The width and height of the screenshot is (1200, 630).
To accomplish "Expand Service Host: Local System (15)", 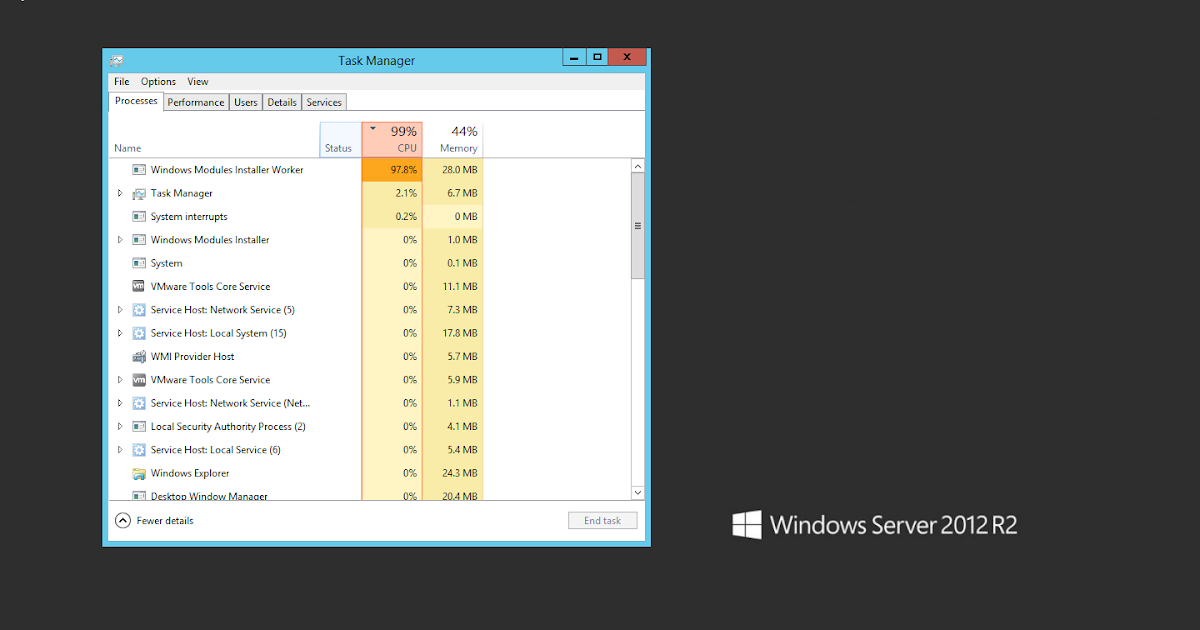I will point(120,333).
